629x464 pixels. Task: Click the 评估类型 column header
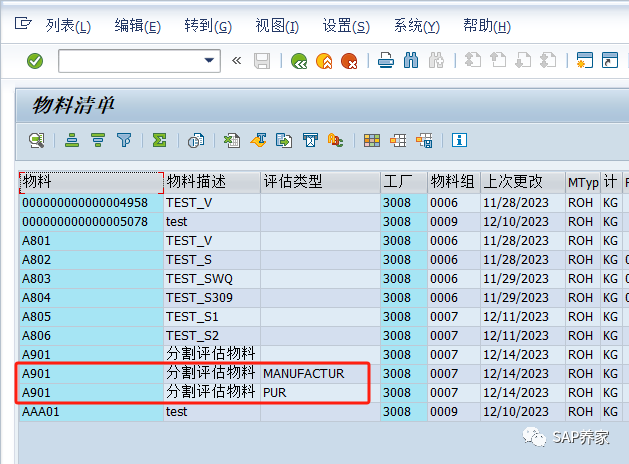[321, 182]
